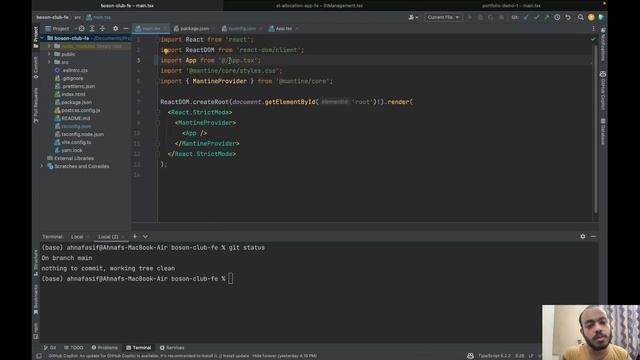This screenshot has width=640, height=360.
Task: Open the terminal sessions dropdown chevron
Action: tap(145, 236)
